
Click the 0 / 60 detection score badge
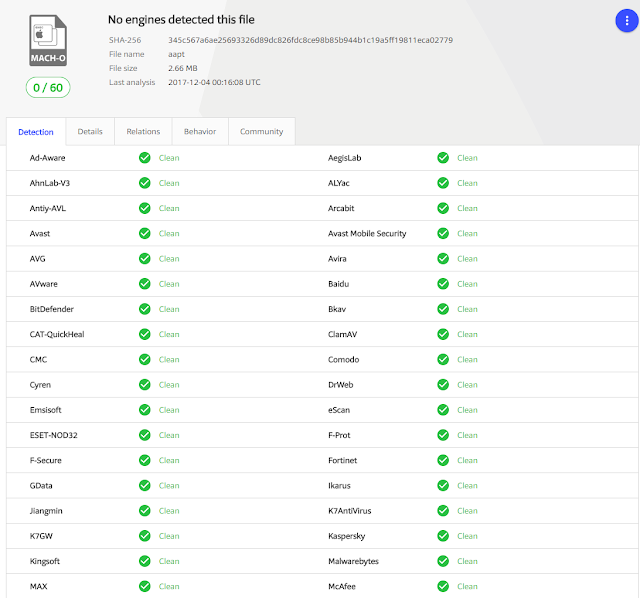coord(48,87)
